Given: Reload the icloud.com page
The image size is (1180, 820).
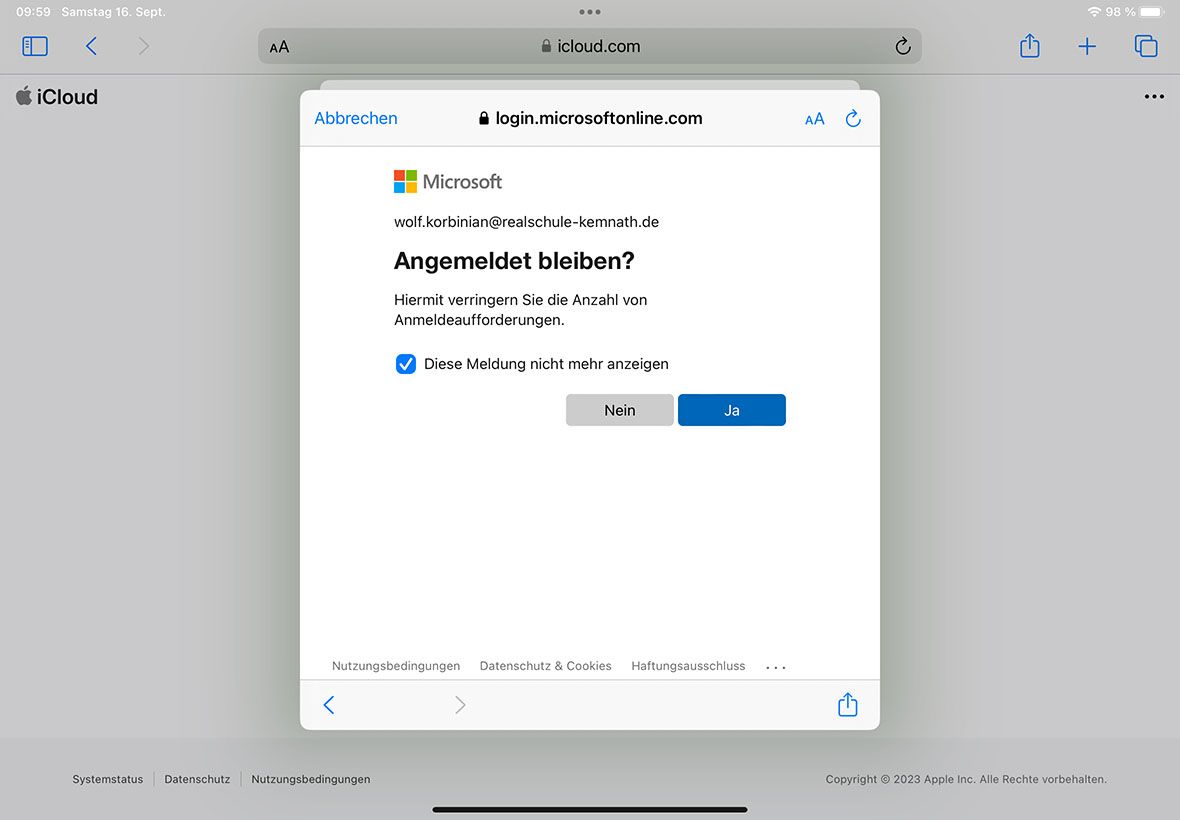Looking at the screenshot, I should point(902,46).
